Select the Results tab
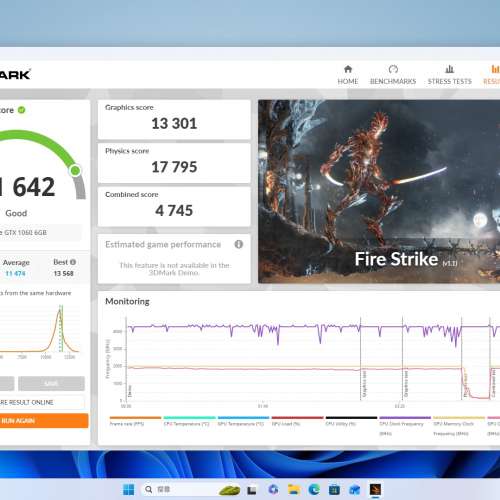The image size is (500, 500). coord(492,75)
